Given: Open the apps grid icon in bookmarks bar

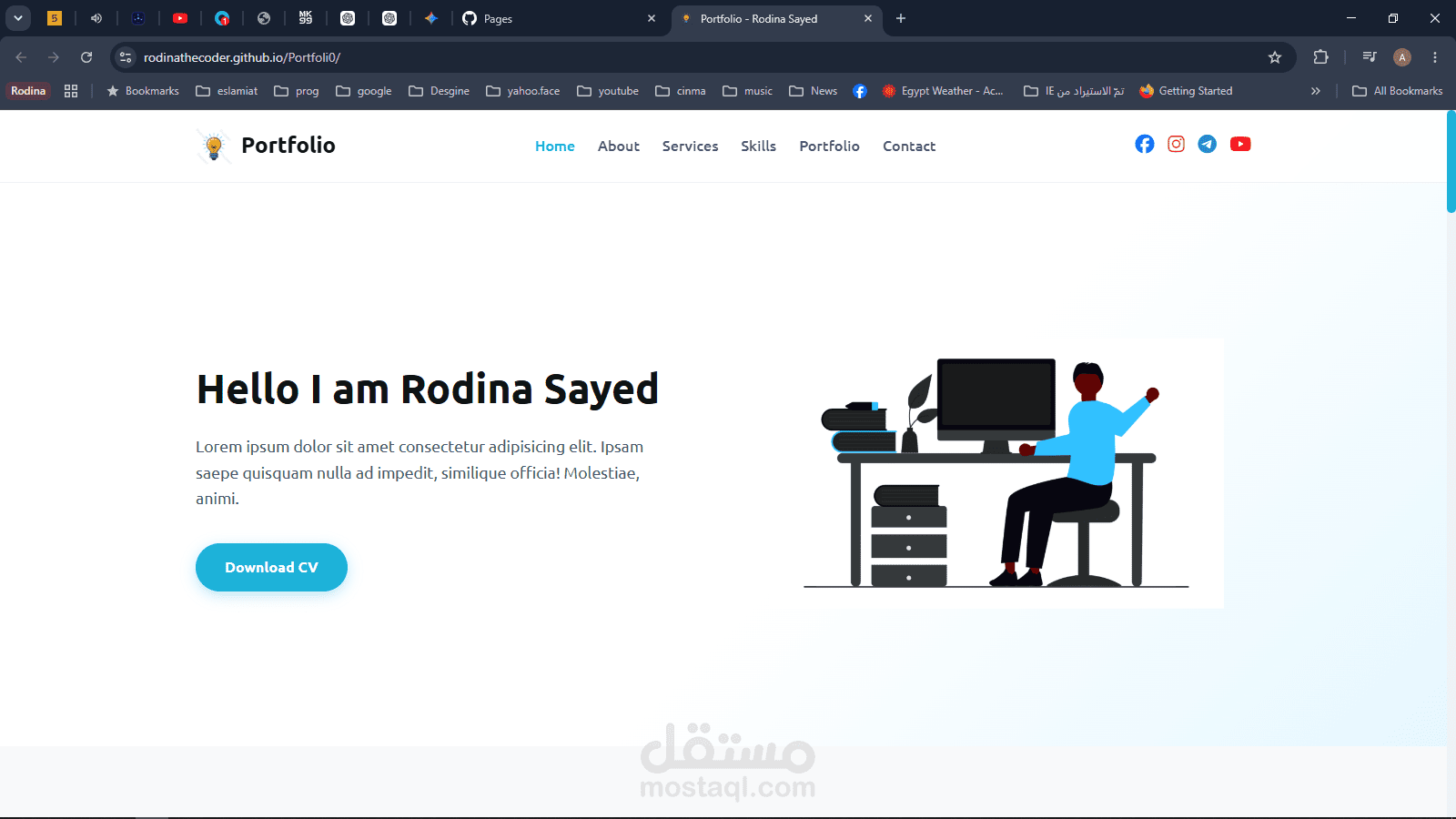Looking at the screenshot, I should (x=71, y=91).
